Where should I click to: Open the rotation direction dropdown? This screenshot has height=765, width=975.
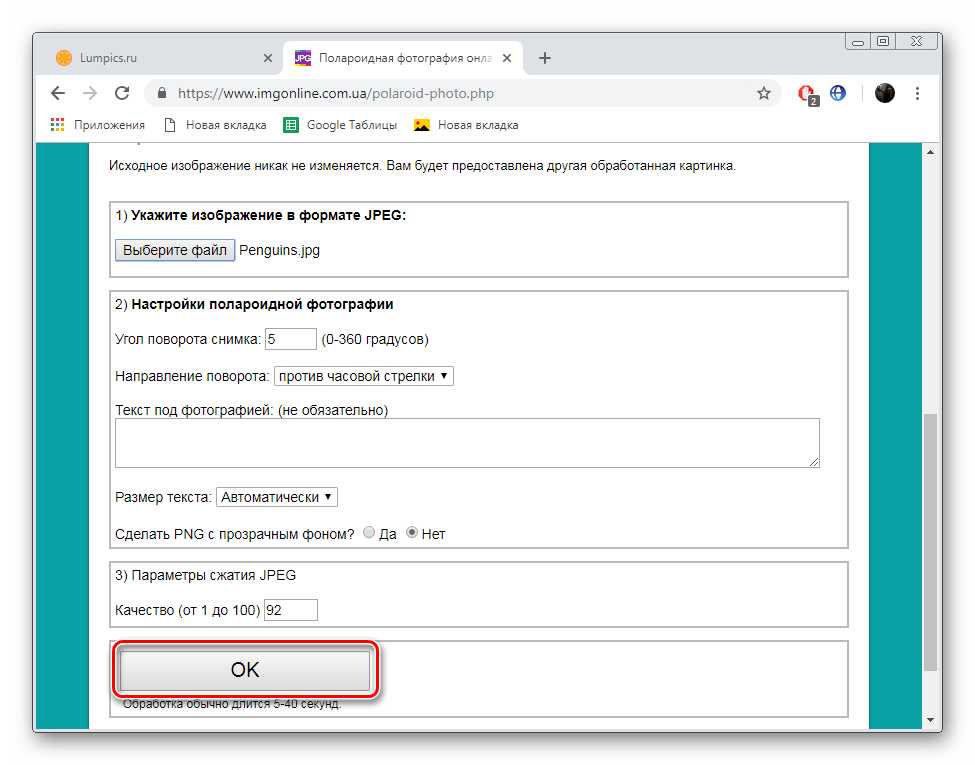[364, 376]
